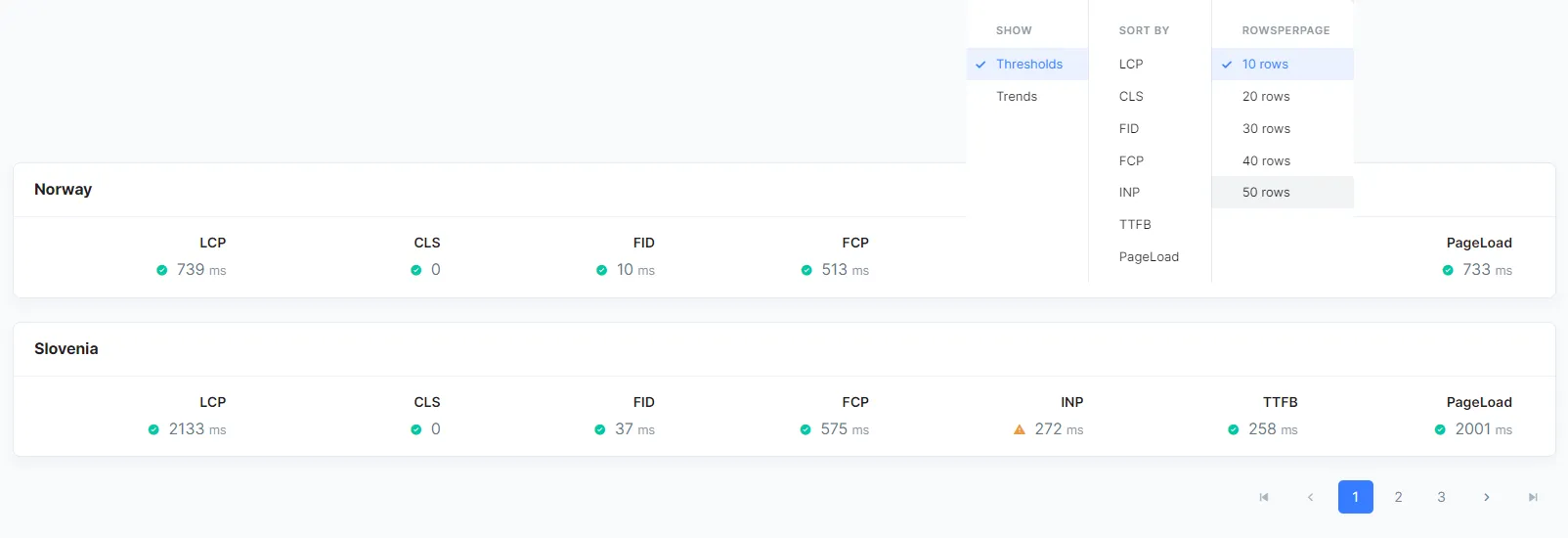This screenshot has height=538, width=1568.
Task: Jump to the last page icon
Action: (1533, 498)
